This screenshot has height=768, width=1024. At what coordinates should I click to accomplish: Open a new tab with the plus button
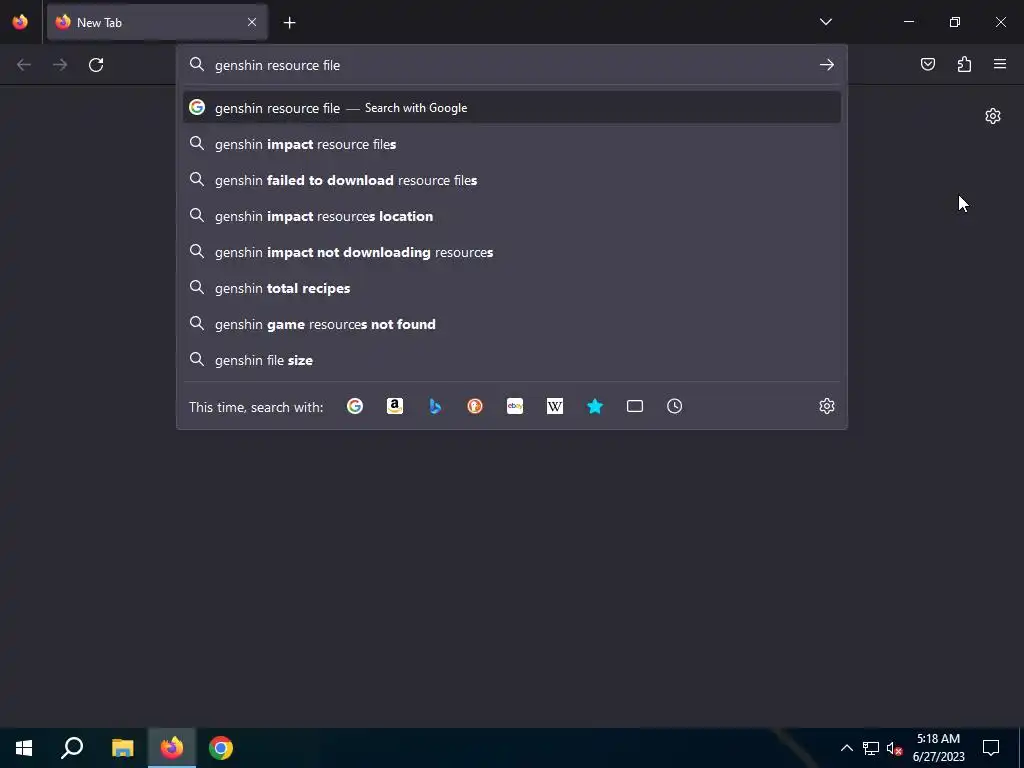coord(289,23)
